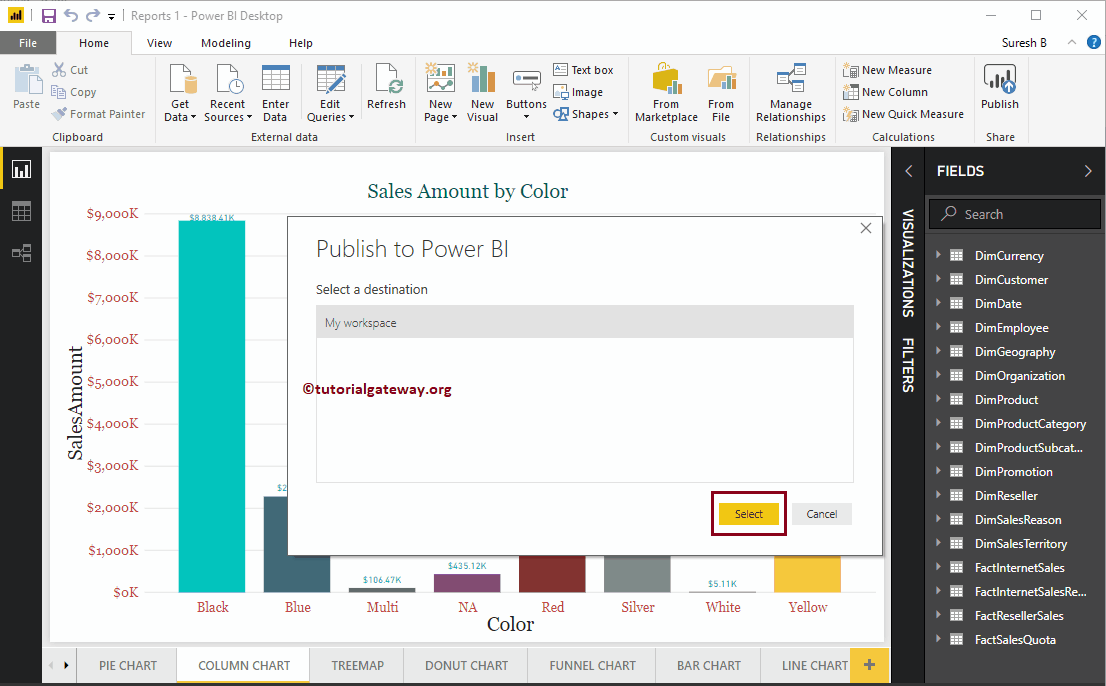This screenshot has height=686, width=1106.
Task: Open the Edit Queries dropdown
Action: pos(330,92)
